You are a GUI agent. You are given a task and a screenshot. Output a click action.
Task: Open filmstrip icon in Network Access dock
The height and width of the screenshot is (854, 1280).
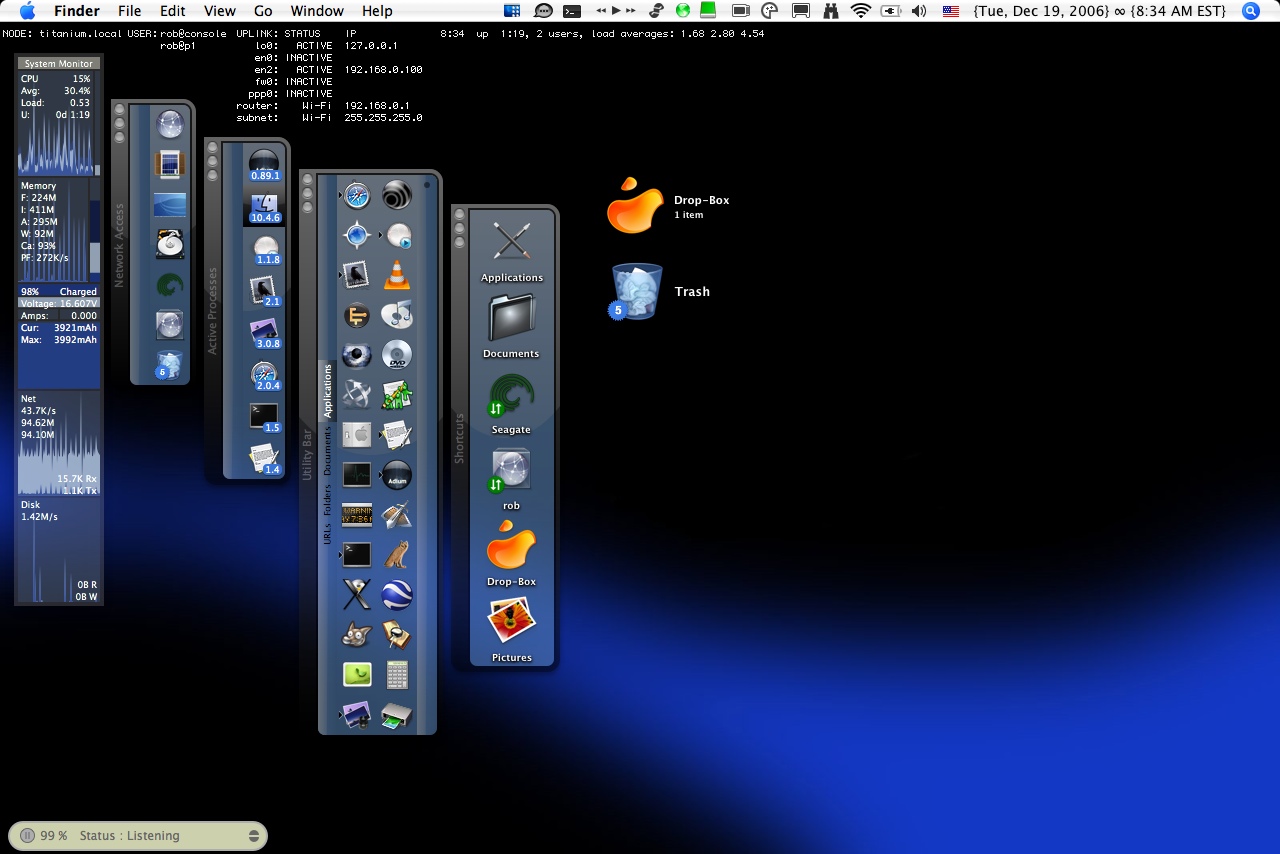point(170,164)
